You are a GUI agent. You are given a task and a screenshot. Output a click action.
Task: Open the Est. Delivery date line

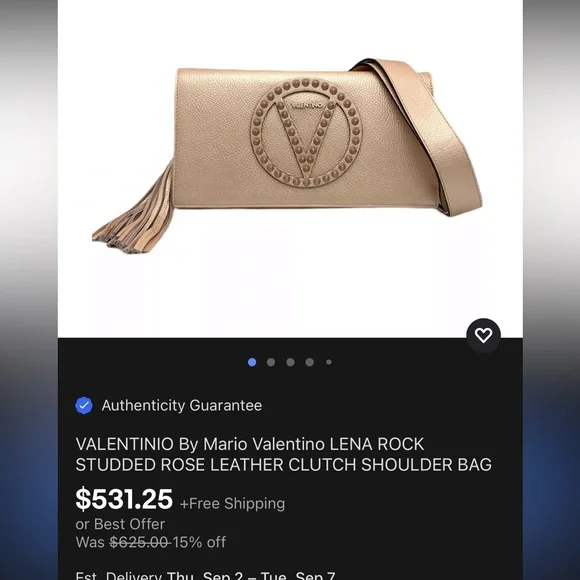[205, 575]
